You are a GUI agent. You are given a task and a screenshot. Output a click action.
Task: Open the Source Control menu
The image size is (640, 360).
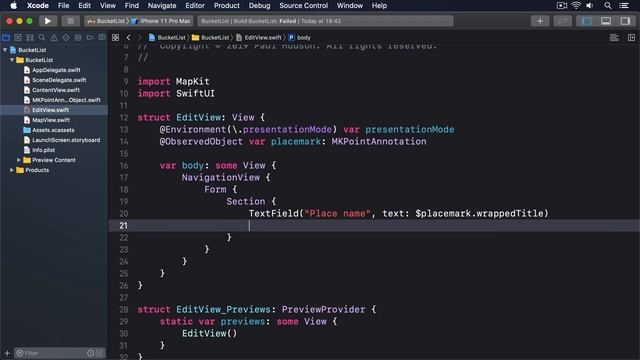click(303, 6)
